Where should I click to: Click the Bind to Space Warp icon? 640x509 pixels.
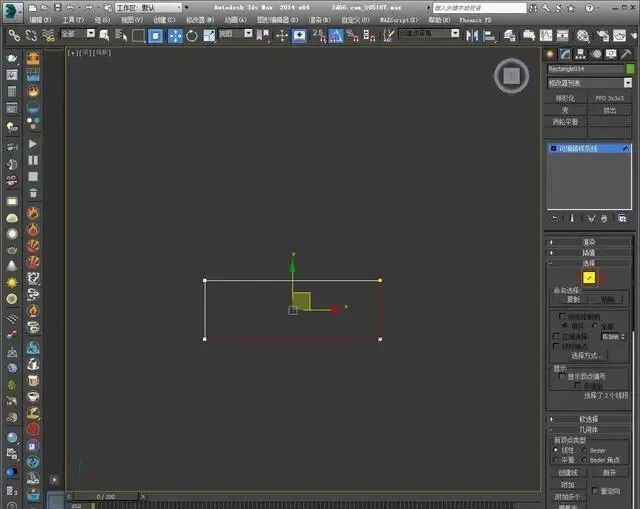[x=49, y=36]
